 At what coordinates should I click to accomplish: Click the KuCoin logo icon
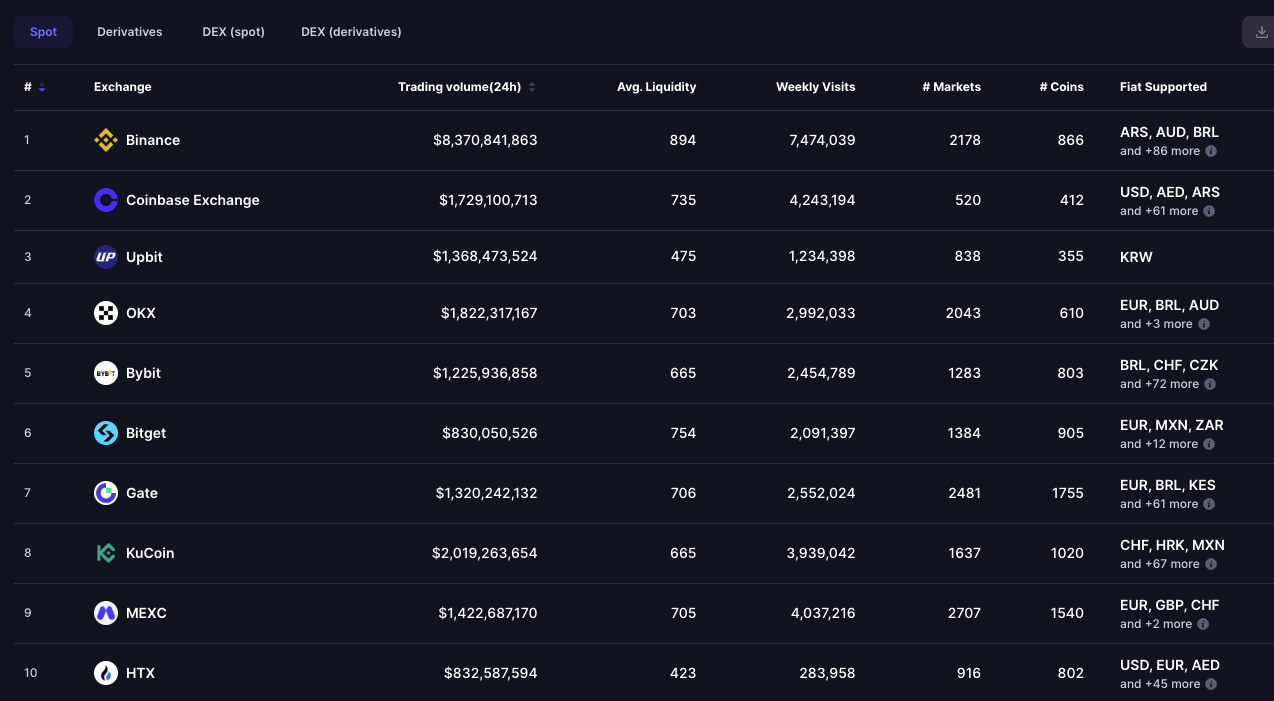point(106,553)
